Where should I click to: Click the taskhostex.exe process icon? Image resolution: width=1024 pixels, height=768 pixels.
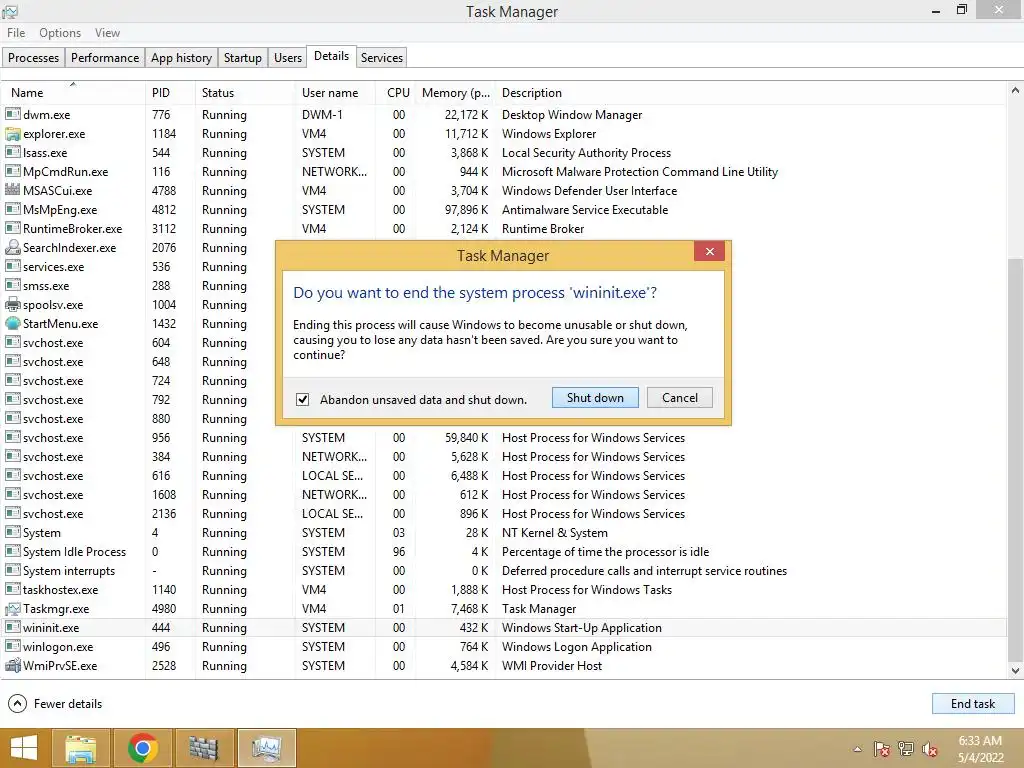(x=12, y=590)
